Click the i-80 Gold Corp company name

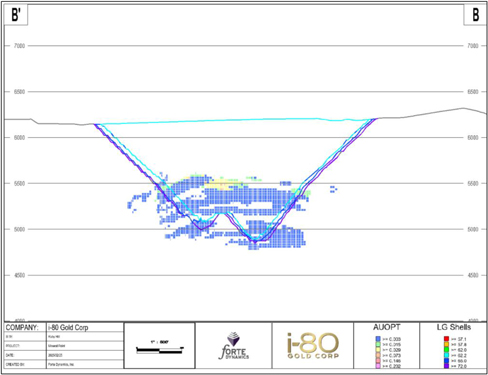(x=68, y=328)
